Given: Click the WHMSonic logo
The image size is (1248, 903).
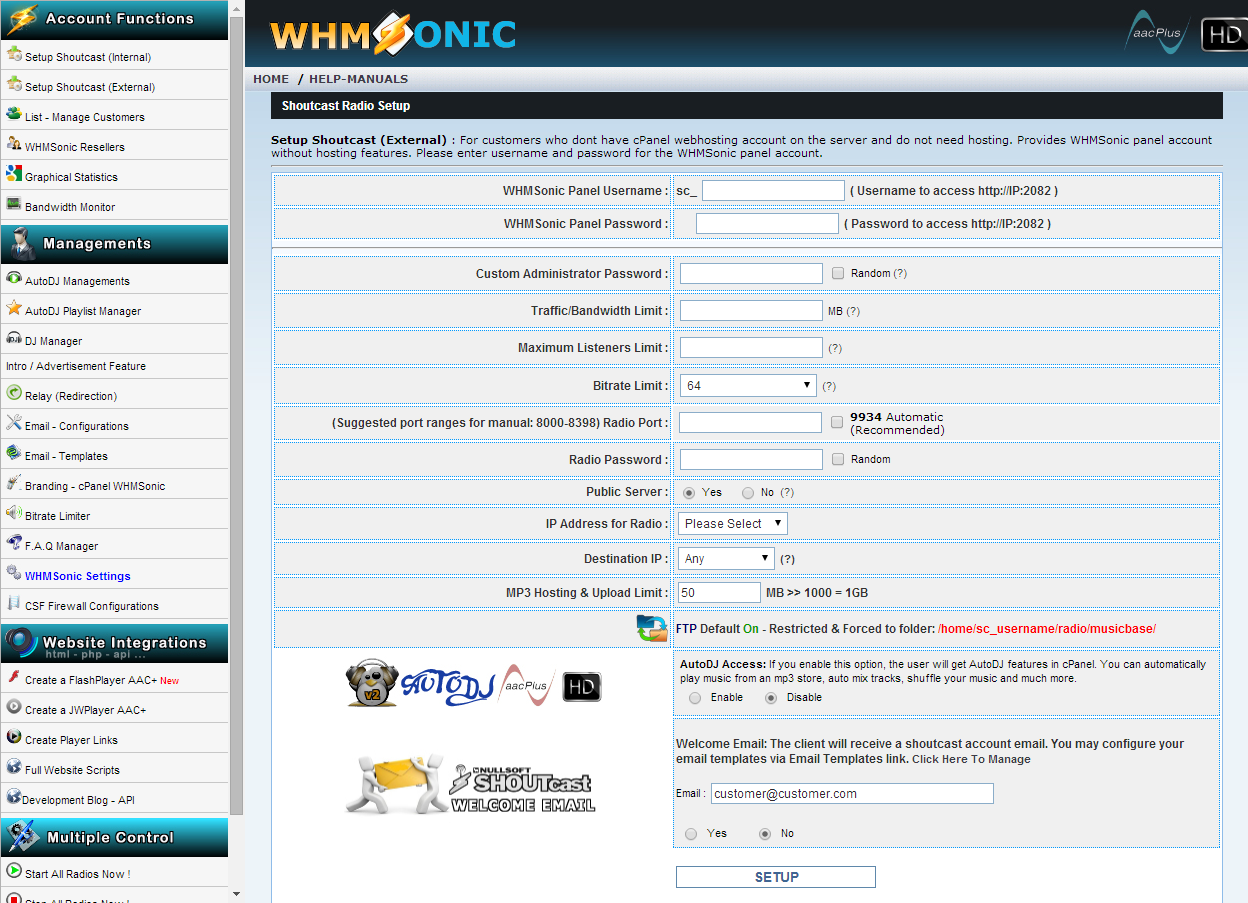Looking at the screenshot, I should pyautogui.click(x=392, y=35).
